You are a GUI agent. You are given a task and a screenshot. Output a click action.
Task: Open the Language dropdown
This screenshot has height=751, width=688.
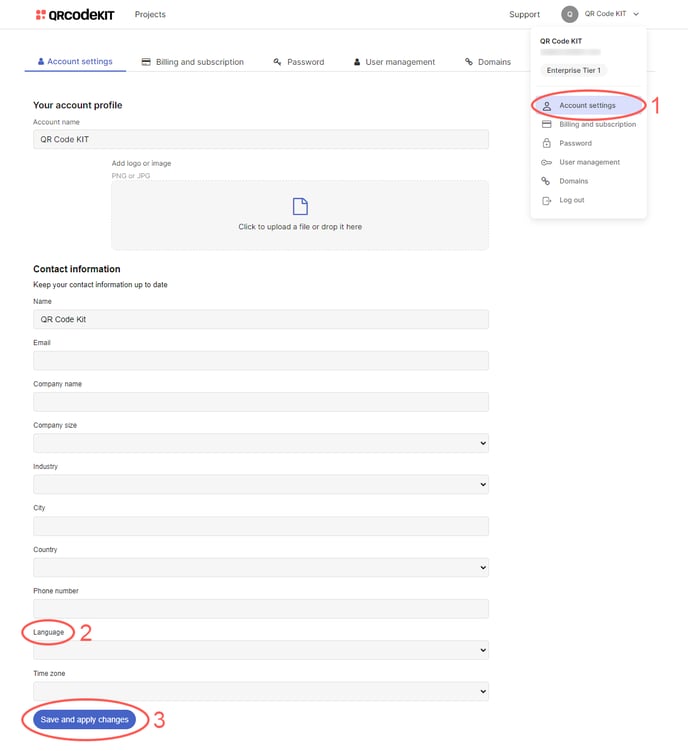click(261, 650)
